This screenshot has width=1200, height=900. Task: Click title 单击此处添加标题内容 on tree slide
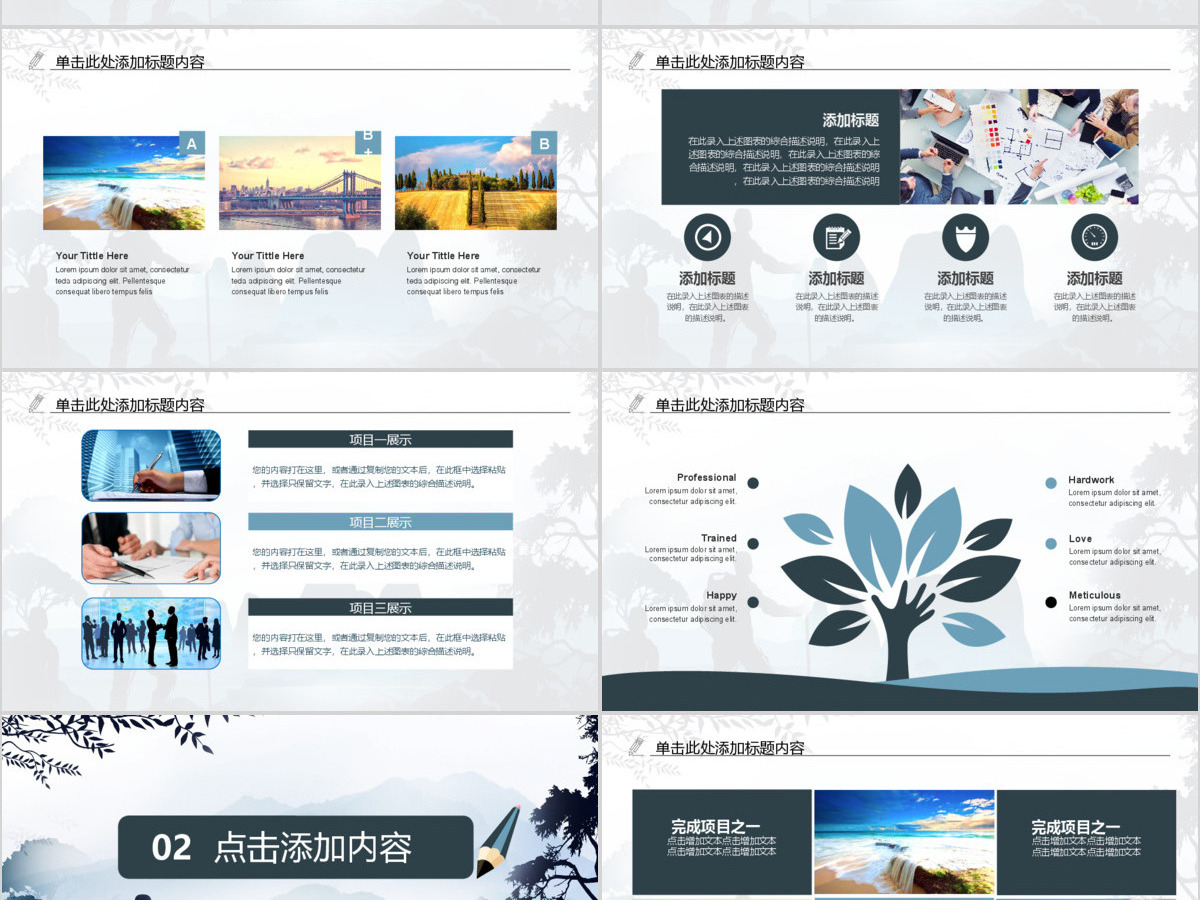pos(730,405)
